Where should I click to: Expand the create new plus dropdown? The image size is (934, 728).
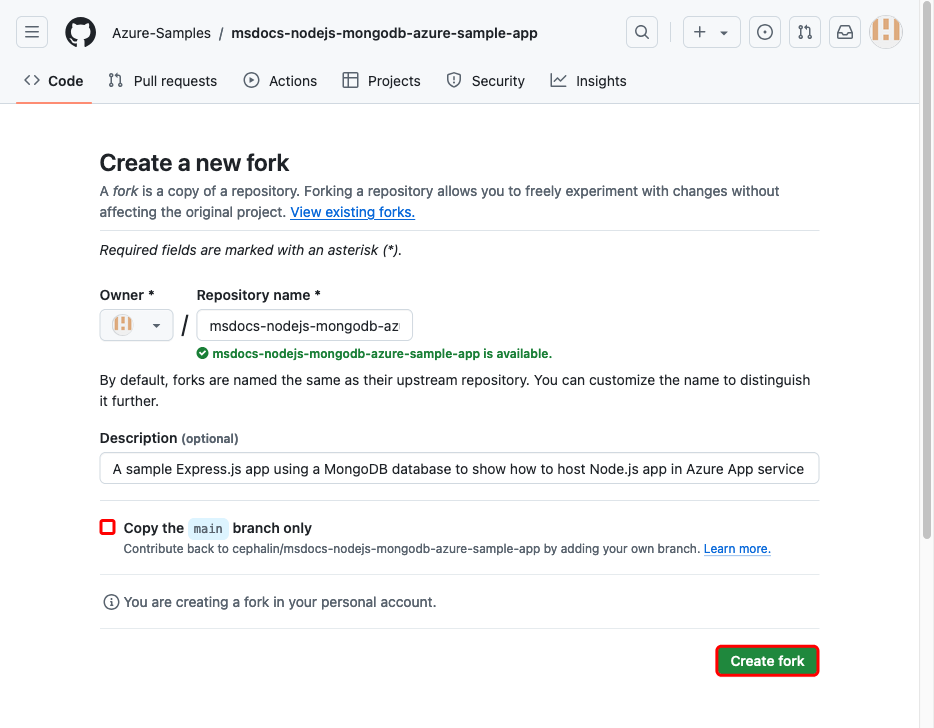(711, 32)
